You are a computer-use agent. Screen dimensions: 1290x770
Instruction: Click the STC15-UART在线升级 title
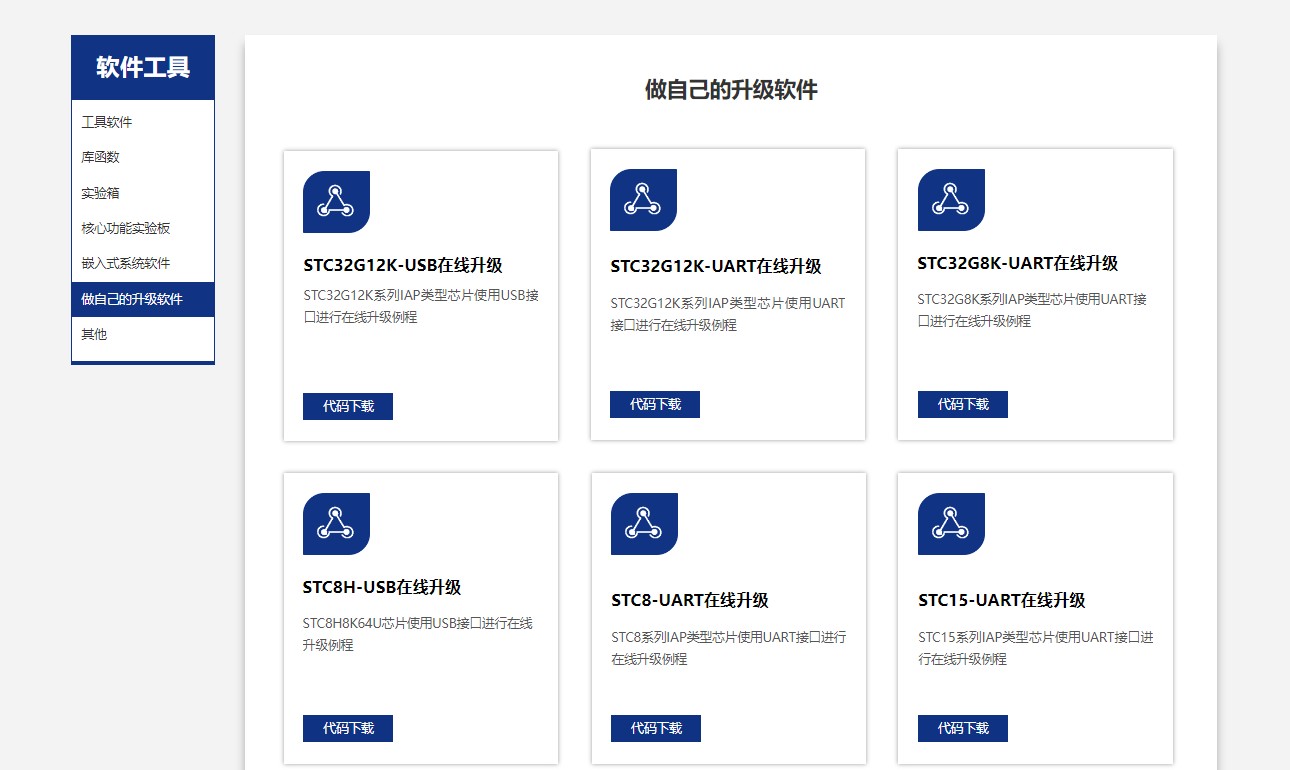click(1002, 601)
